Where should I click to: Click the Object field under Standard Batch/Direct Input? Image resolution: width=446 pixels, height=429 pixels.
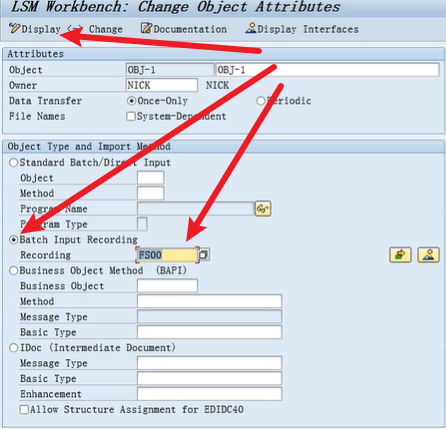[x=150, y=178]
